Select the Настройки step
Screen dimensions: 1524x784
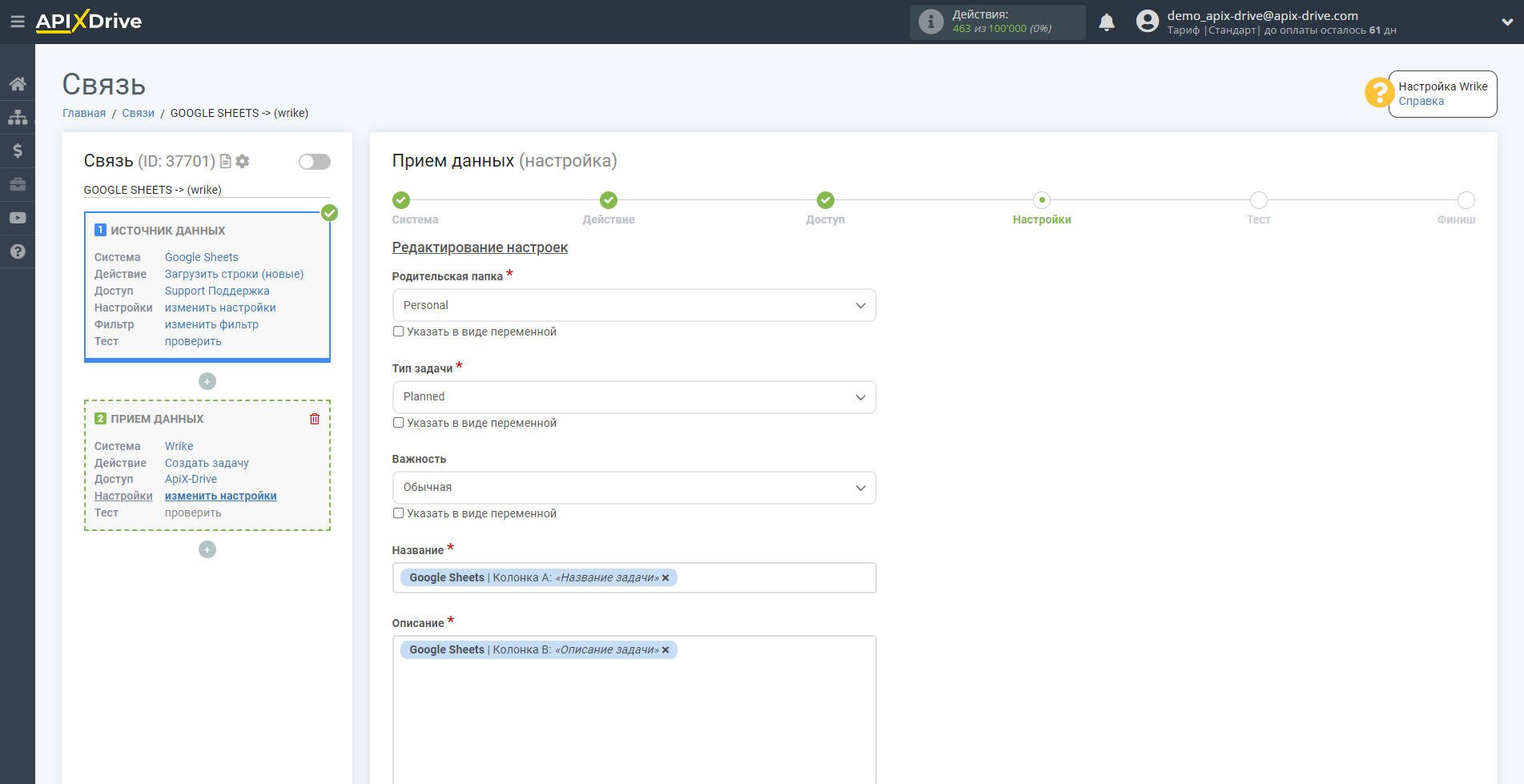[x=1042, y=200]
